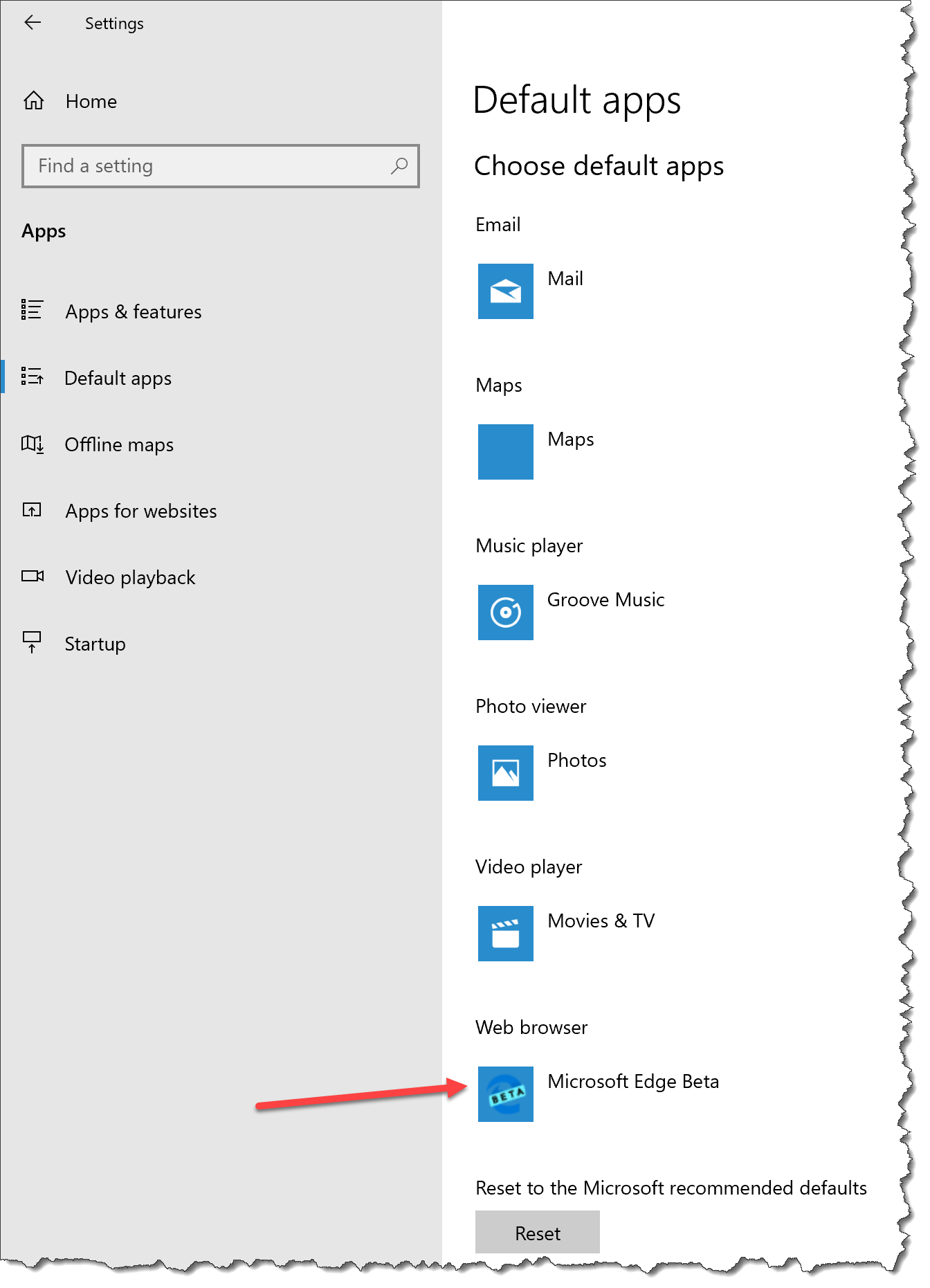Click Reset to the Microsoft recommended defaults text
Image resolution: width=930 pixels, height=1288 pixels.
coord(671,1188)
